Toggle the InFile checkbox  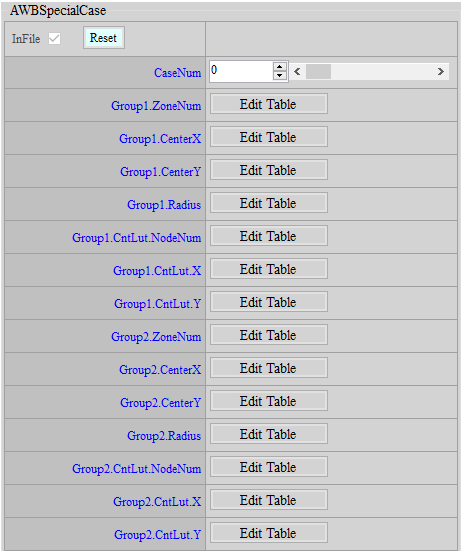54,38
